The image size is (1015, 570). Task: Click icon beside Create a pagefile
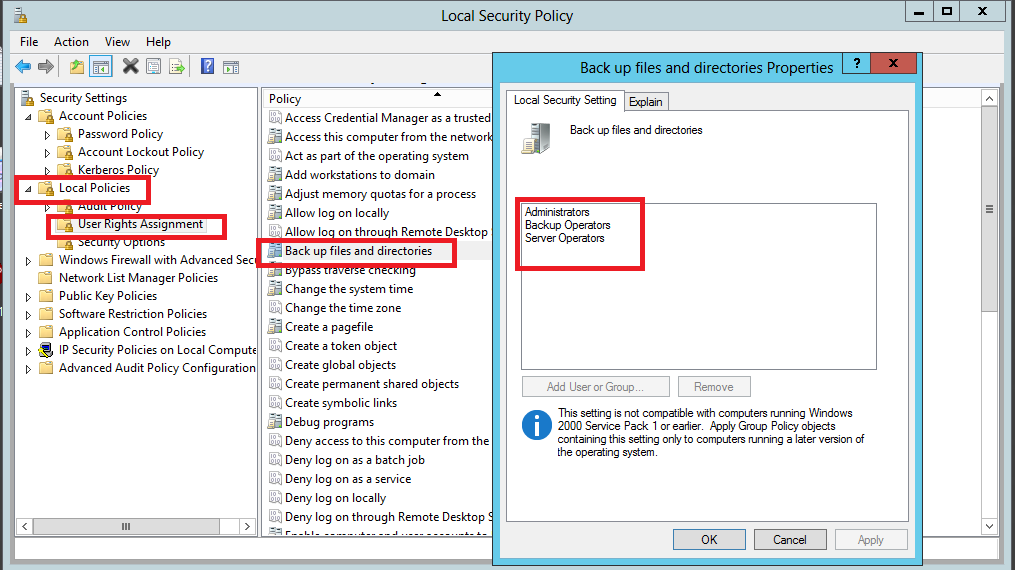pos(275,327)
